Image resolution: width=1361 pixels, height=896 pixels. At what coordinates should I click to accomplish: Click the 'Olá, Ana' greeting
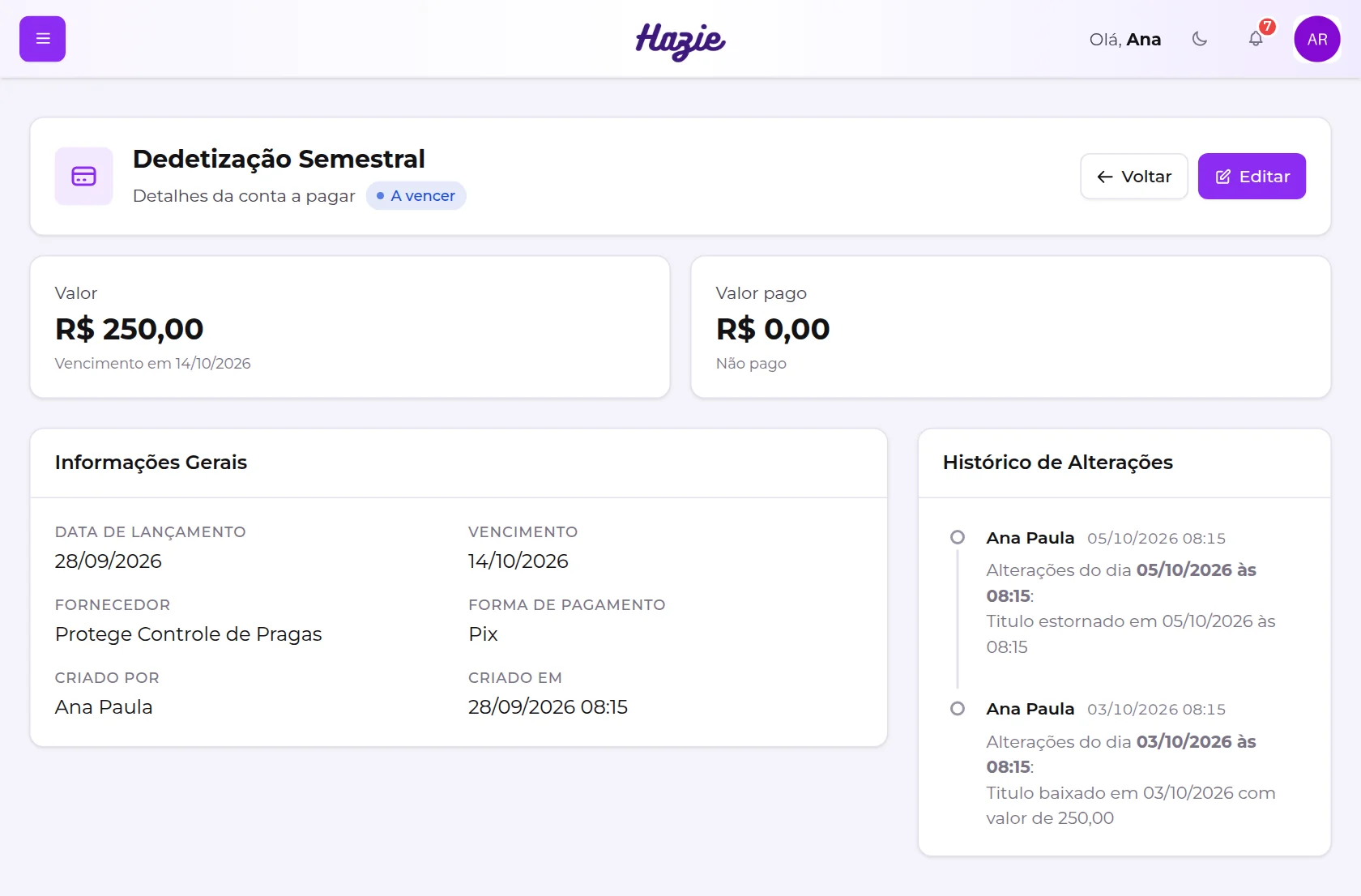coord(1125,39)
